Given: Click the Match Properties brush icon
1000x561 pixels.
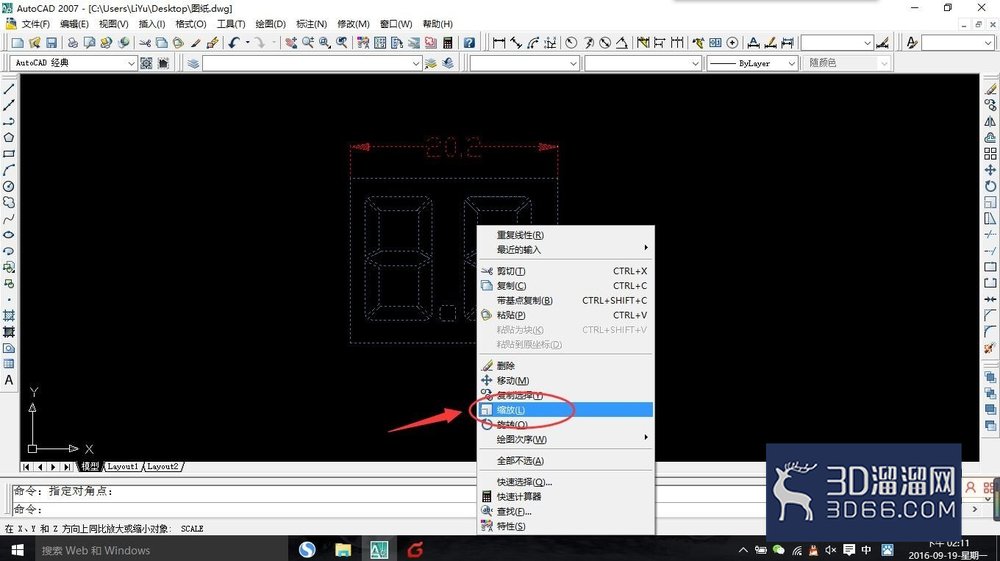Looking at the screenshot, I should coord(213,43).
